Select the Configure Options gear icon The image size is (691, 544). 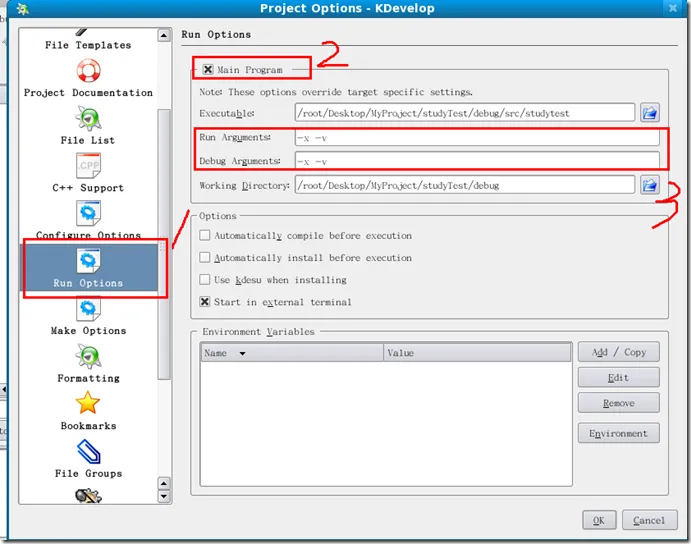coord(89,213)
